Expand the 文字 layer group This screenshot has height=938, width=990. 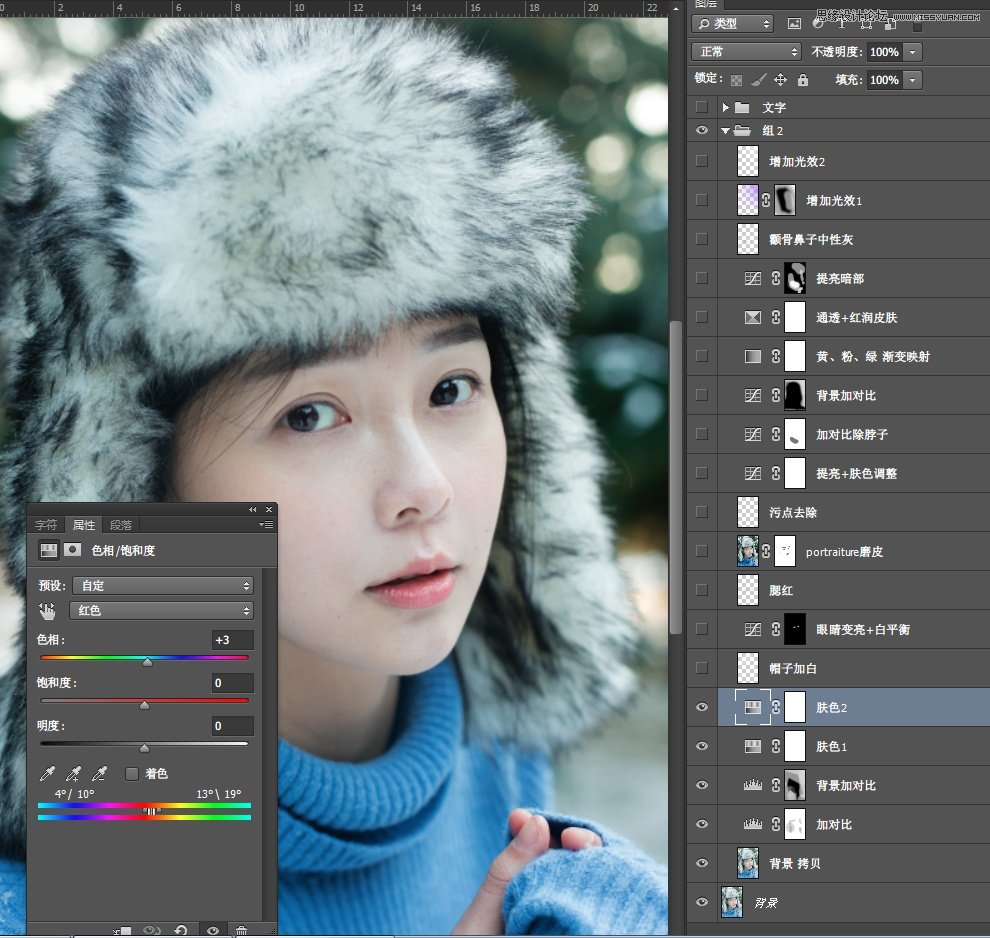coord(726,107)
